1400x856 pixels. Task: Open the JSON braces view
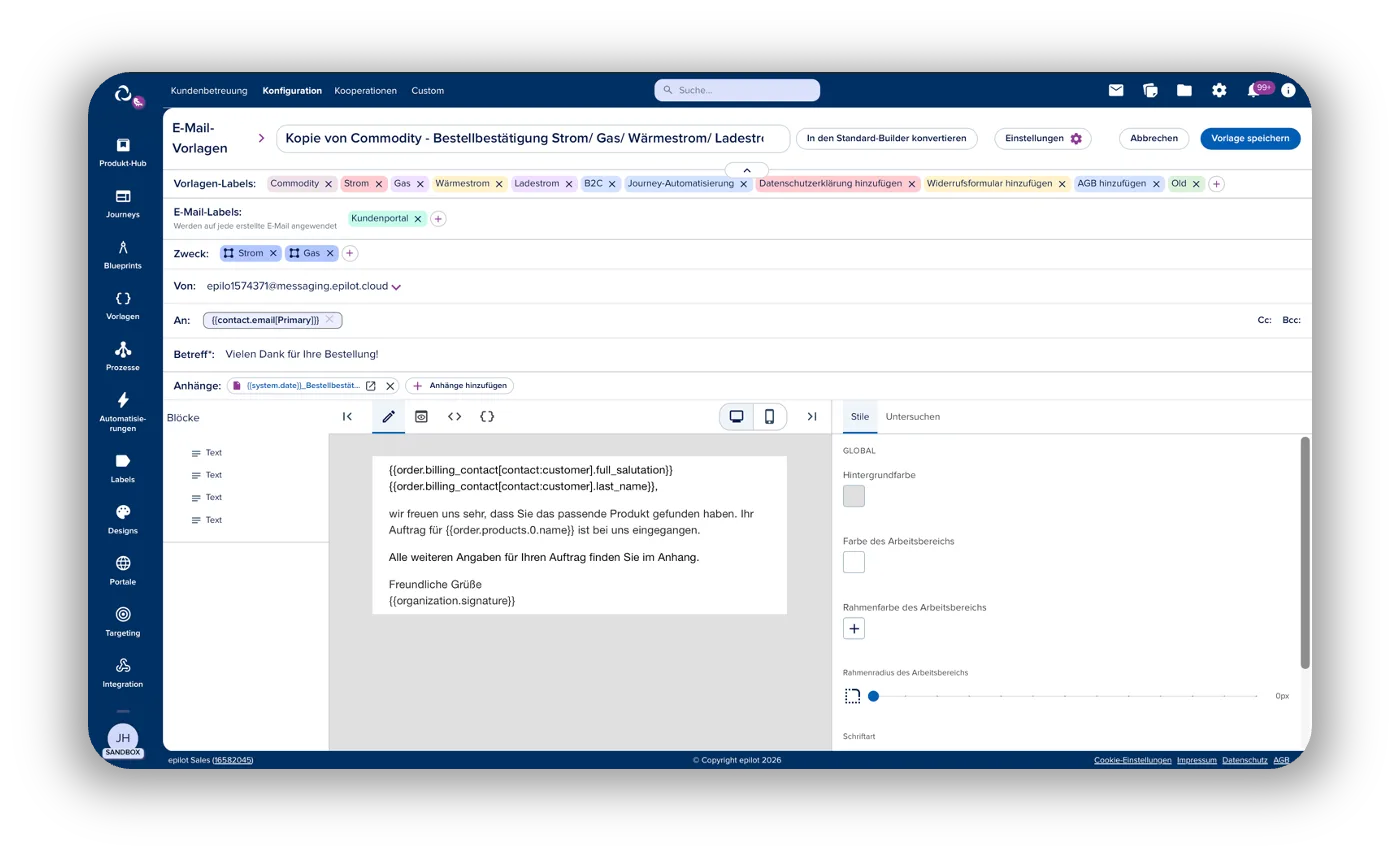click(487, 416)
